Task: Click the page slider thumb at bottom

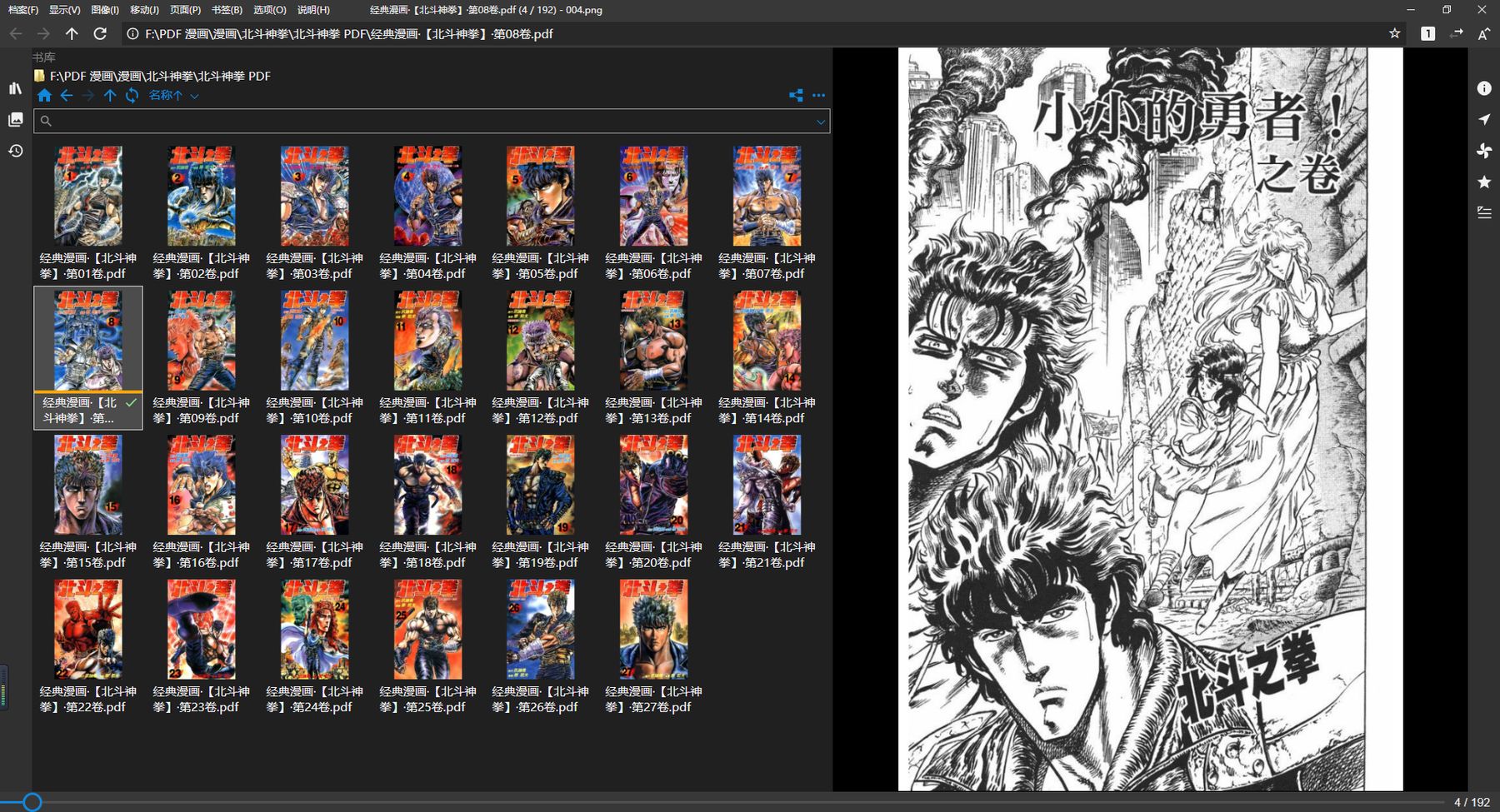Action: pos(32,802)
